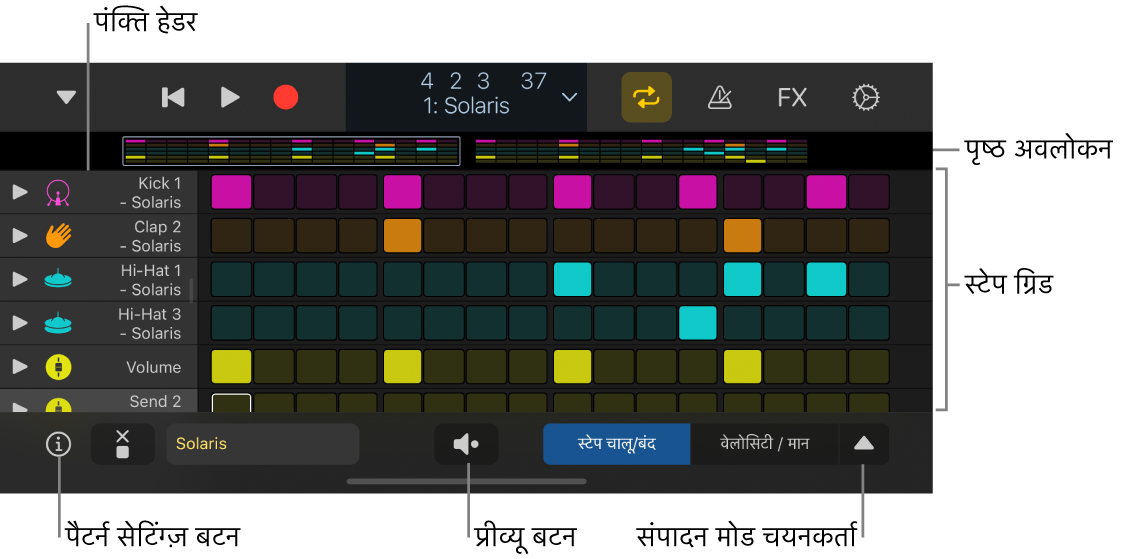Screen dimensions: 1123x559
Task: Turn off the thirteenth Clap 2 step
Action: click(743, 235)
